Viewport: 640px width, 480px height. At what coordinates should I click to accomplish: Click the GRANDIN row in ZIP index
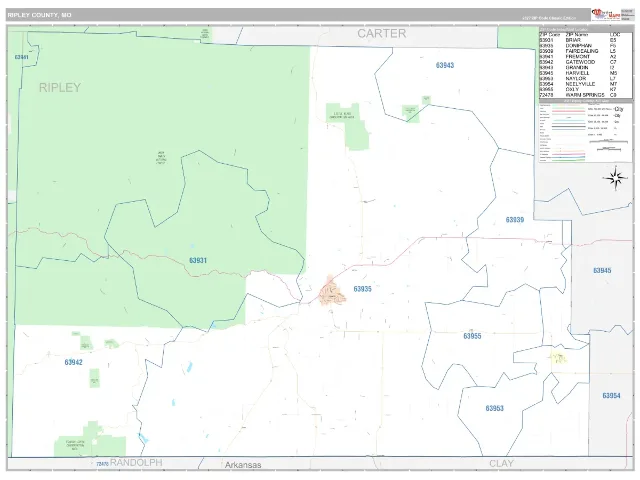click(x=579, y=67)
